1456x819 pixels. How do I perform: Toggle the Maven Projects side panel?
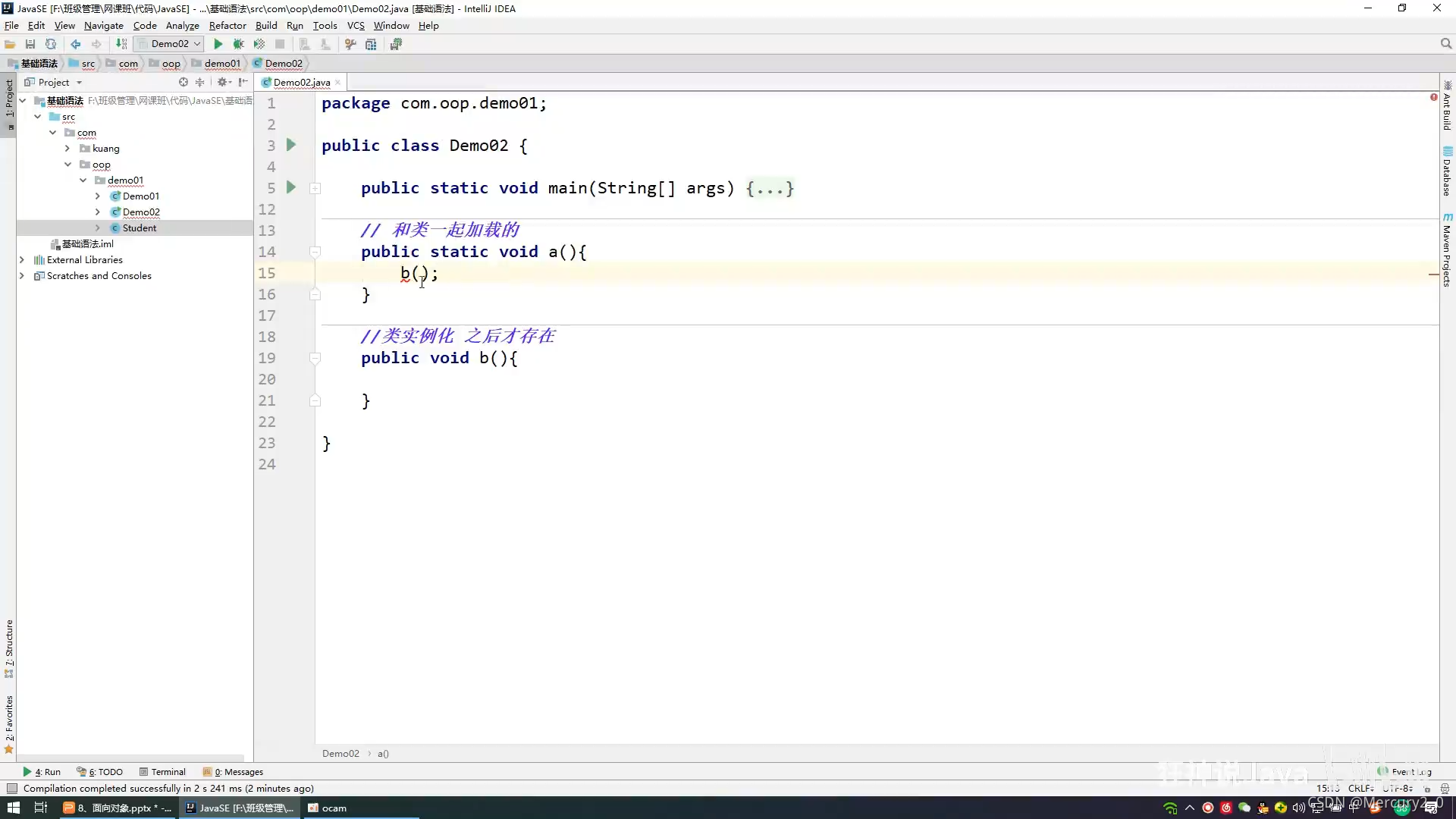click(1448, 250)
